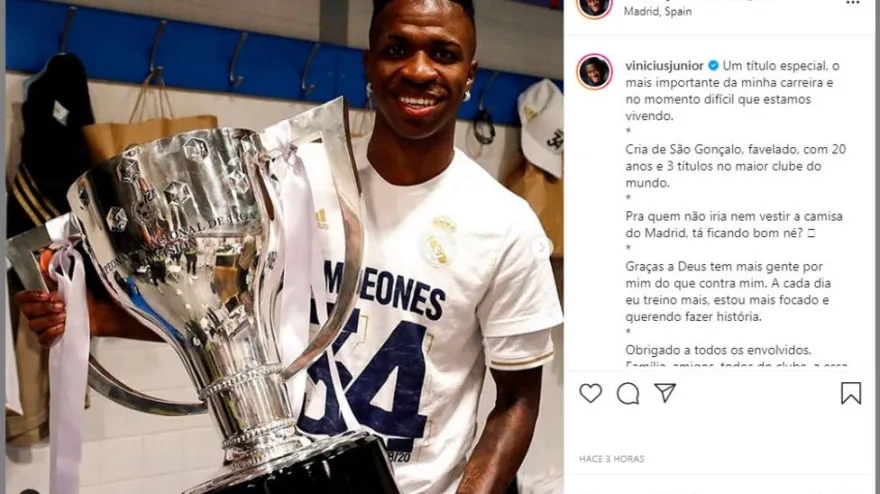Click the HACE 3 HORAS timestamp
Screen dimensions: 880x494
tap(612, 459)
